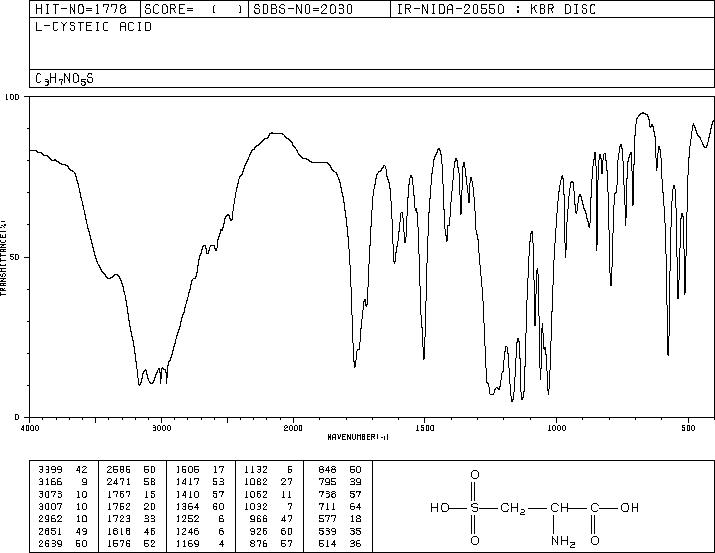715x553 pixels.
Task: Select the 3399 peak table entry
Action: click(x=62, y=469)
